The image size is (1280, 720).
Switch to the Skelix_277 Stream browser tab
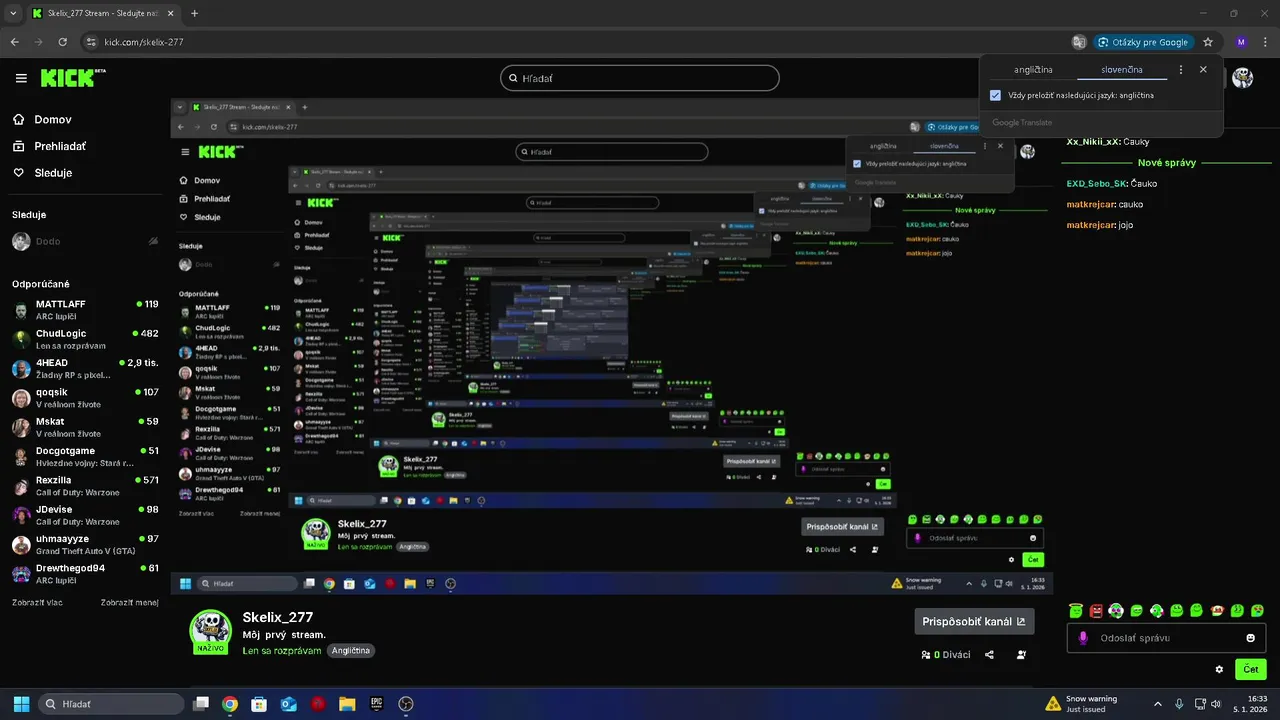pos(103,13)
